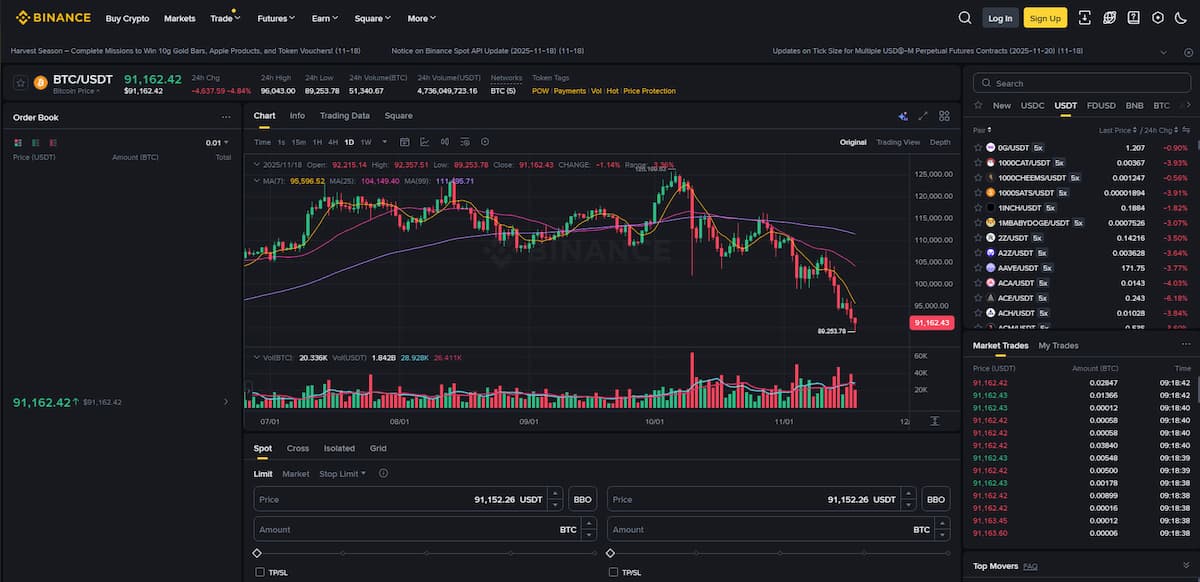Tick the buy-side TP/SL checkbox
The height and width of the screenshot is (582, 1200).
point(260,572)
